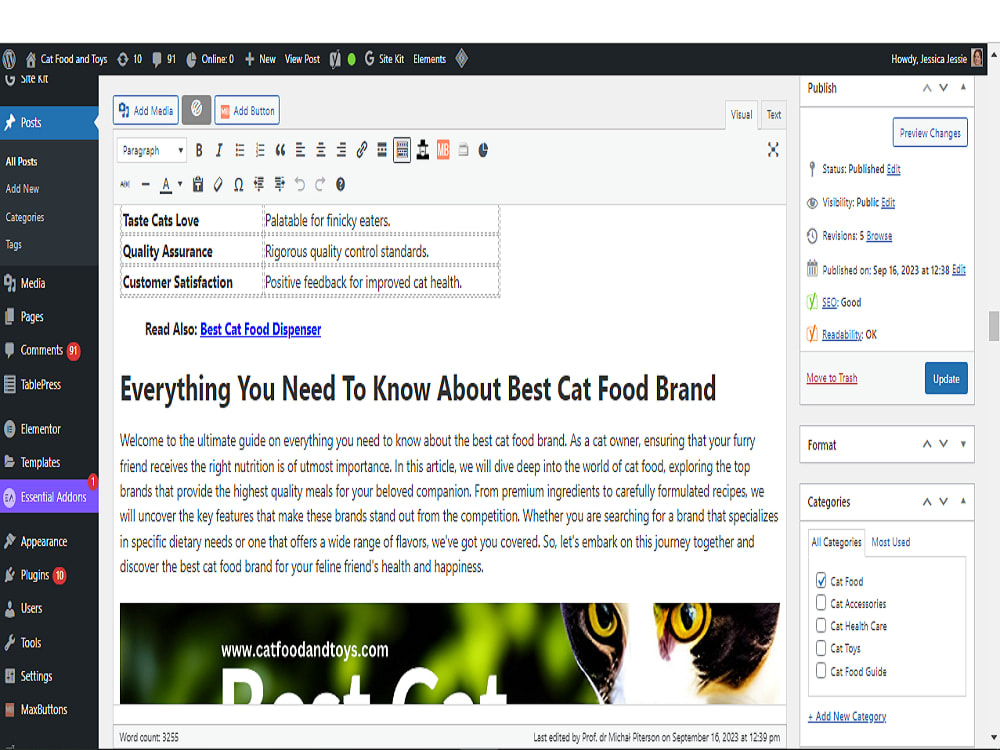Decrease indent of the paragraph
Image resolution: width=1000 pixels, height=750 pixels.
coord(259,185)
